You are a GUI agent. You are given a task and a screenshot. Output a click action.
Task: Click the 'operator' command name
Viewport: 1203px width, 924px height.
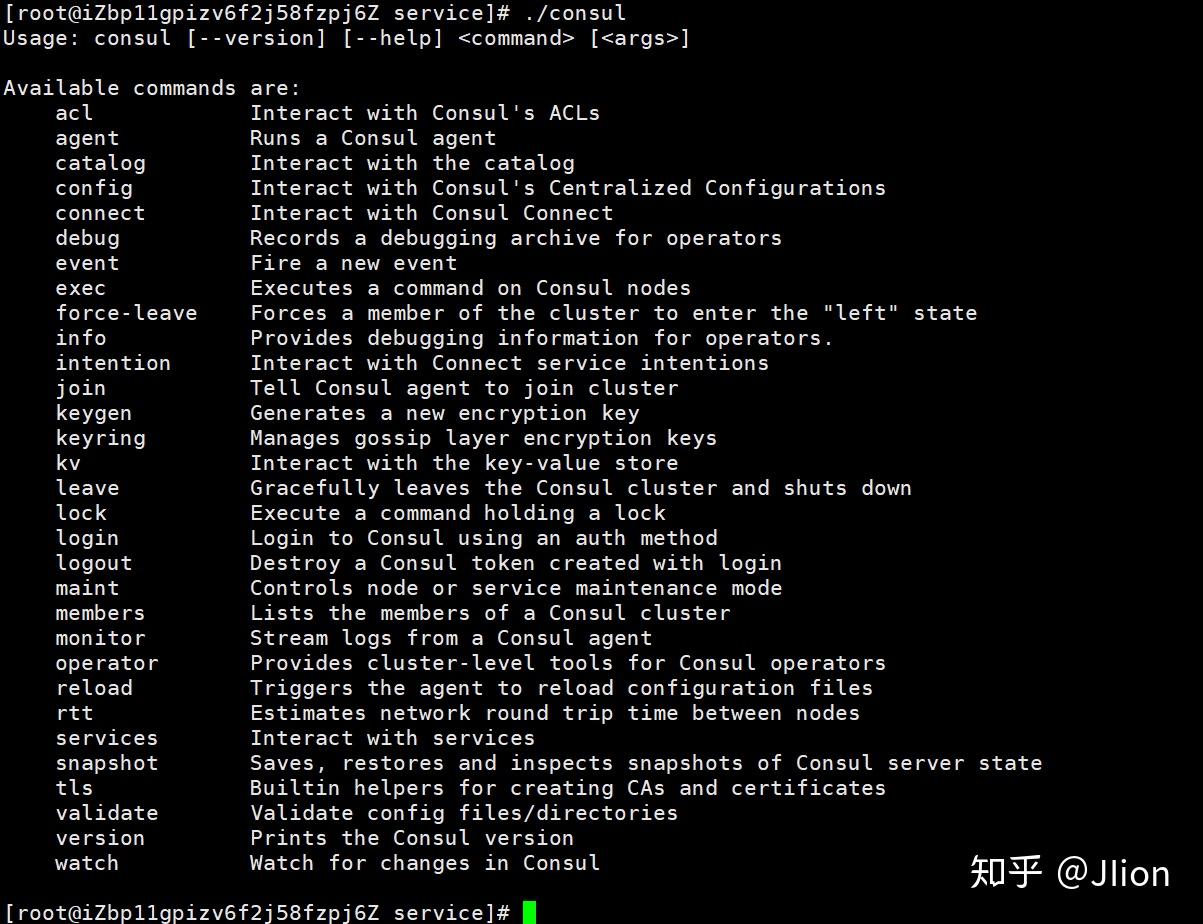click(x=106, y=663)
